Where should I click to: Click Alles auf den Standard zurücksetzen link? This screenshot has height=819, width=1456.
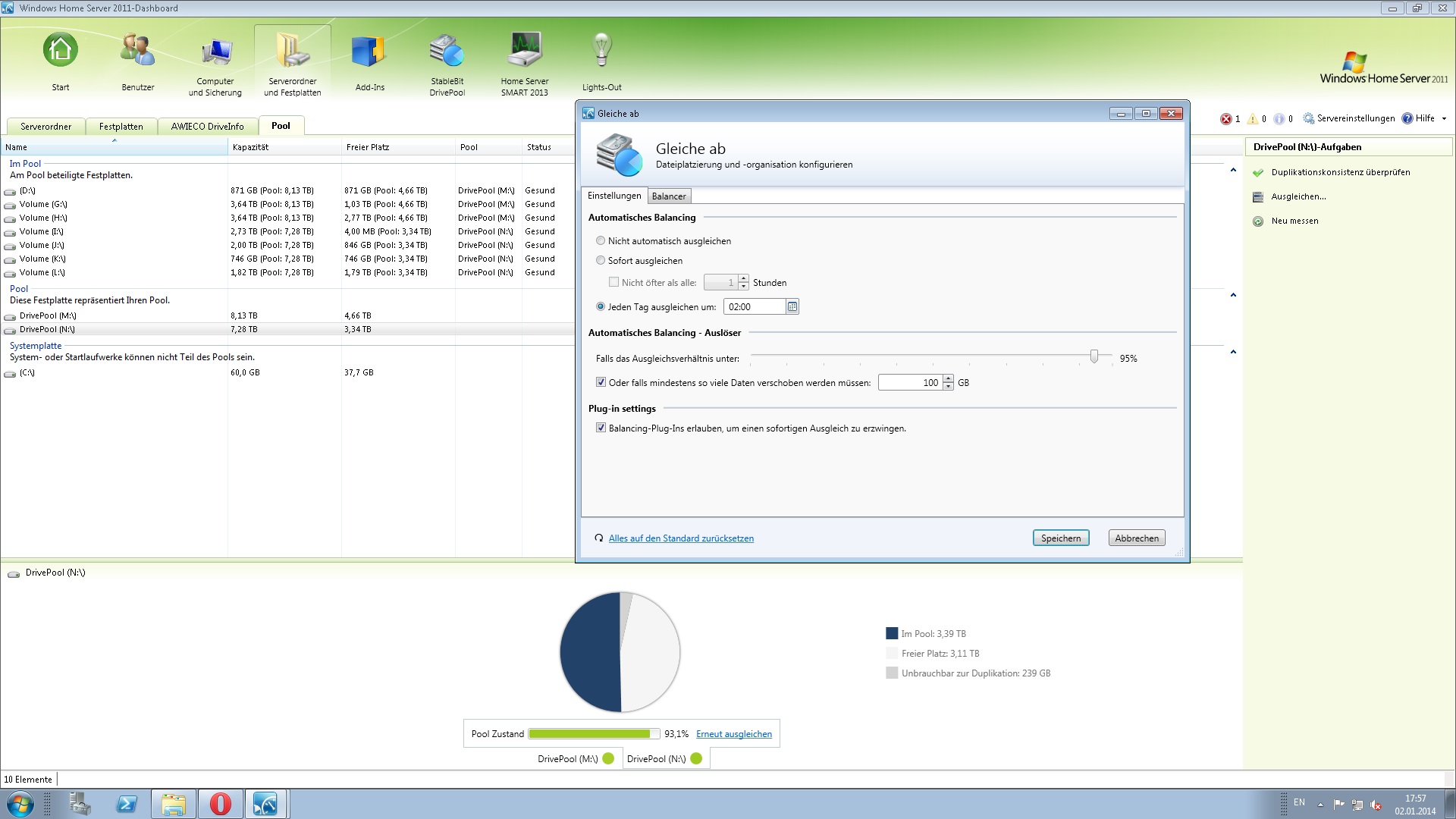pos(681,538)
